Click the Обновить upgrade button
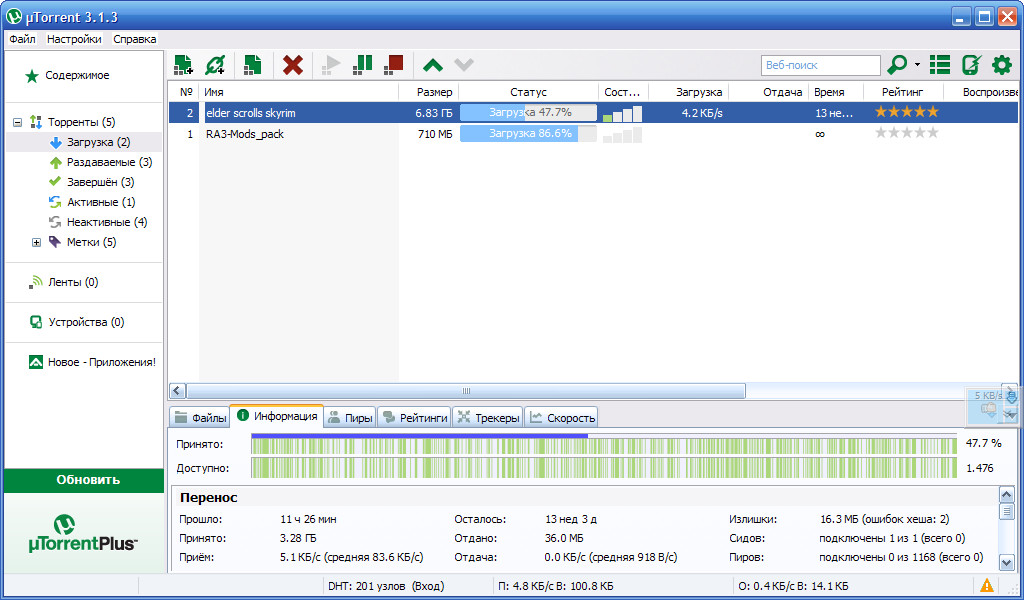The width and height of the screenshot is (1024, 600). pyautogui.click(x=84, y=480)
